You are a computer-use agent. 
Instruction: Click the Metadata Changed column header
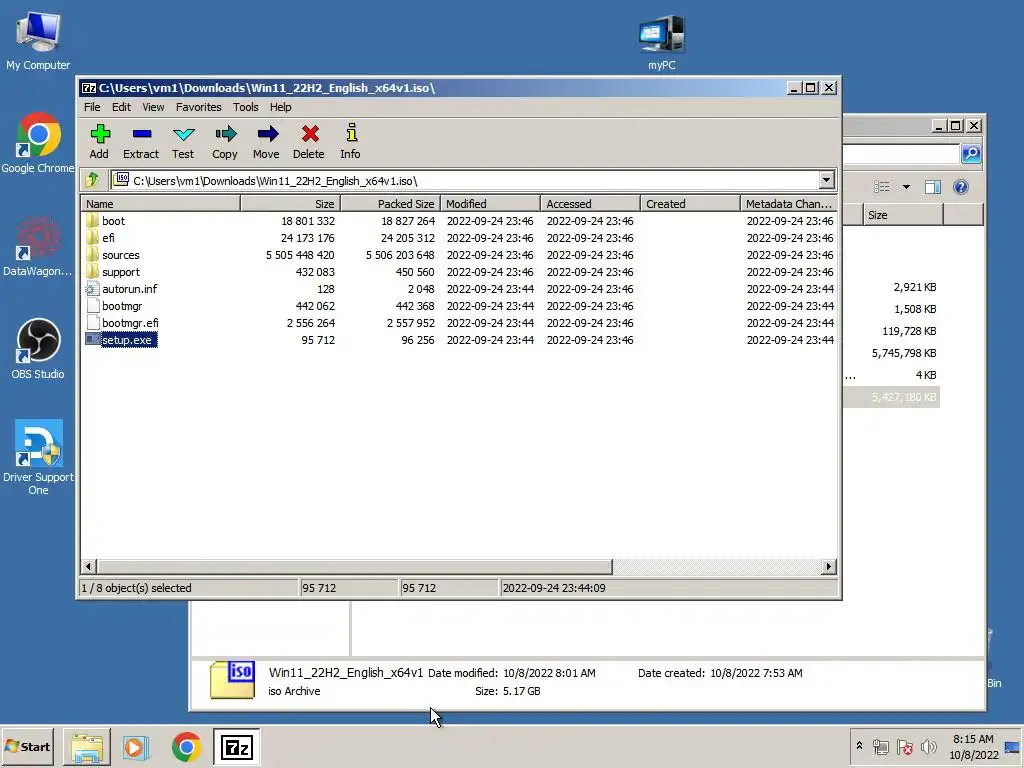pyautogui.click(x=789, y=204)
